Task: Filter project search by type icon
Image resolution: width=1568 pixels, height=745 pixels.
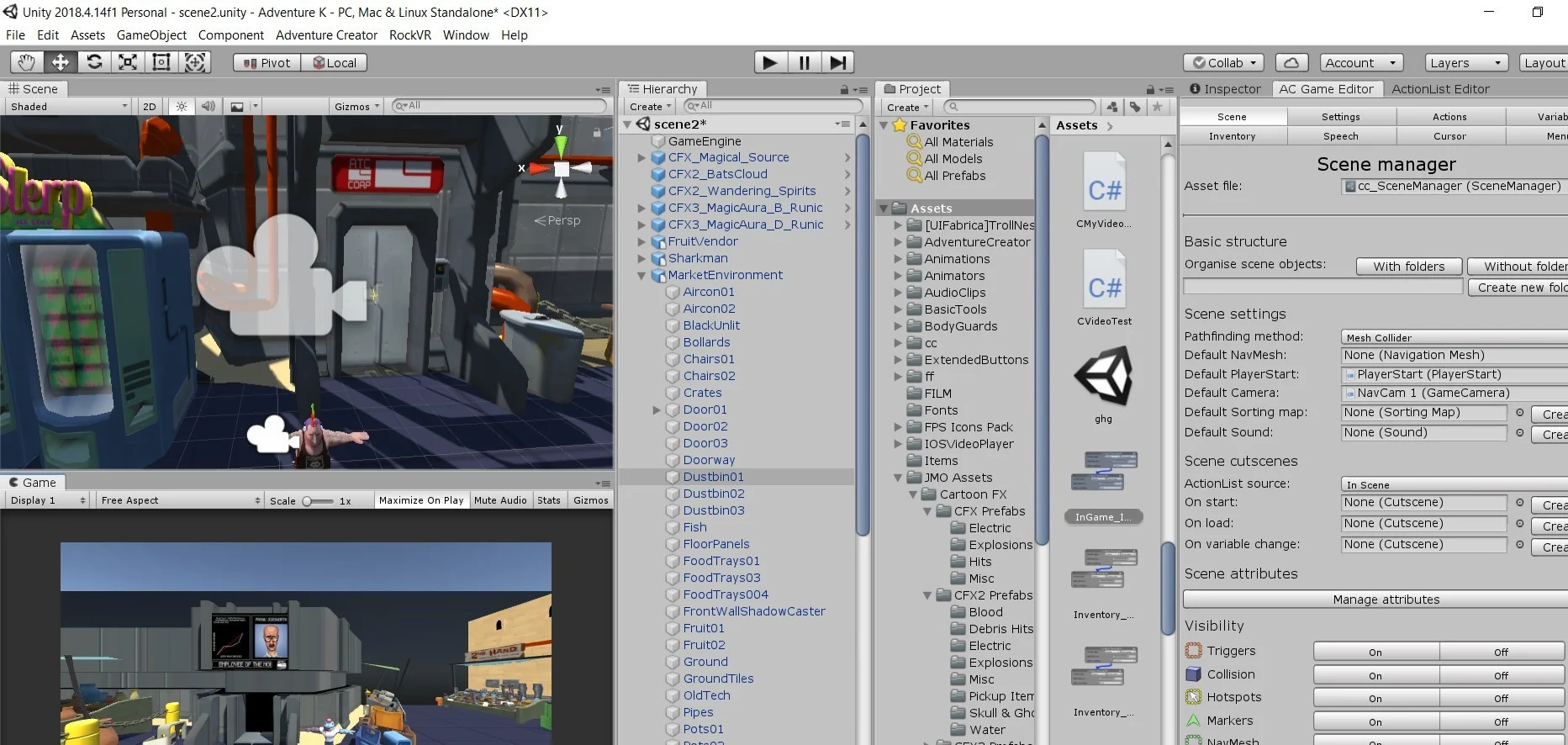Action: pos(1112,107)
